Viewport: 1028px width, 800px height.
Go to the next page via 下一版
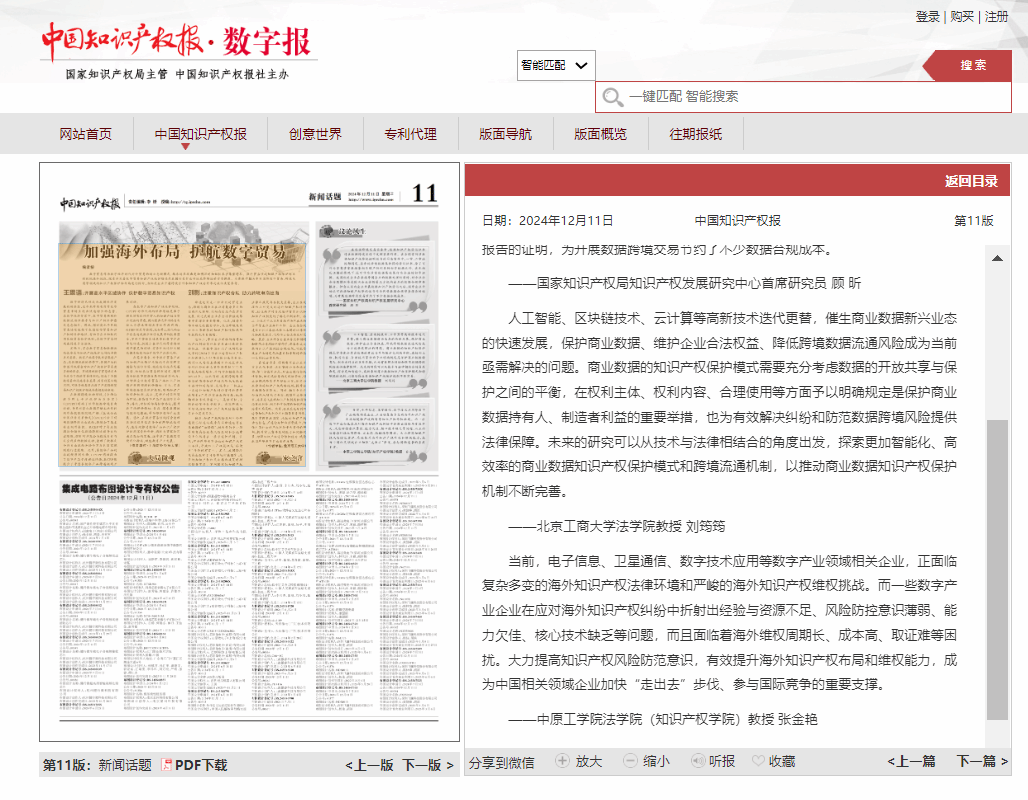(x=428, y=765)
